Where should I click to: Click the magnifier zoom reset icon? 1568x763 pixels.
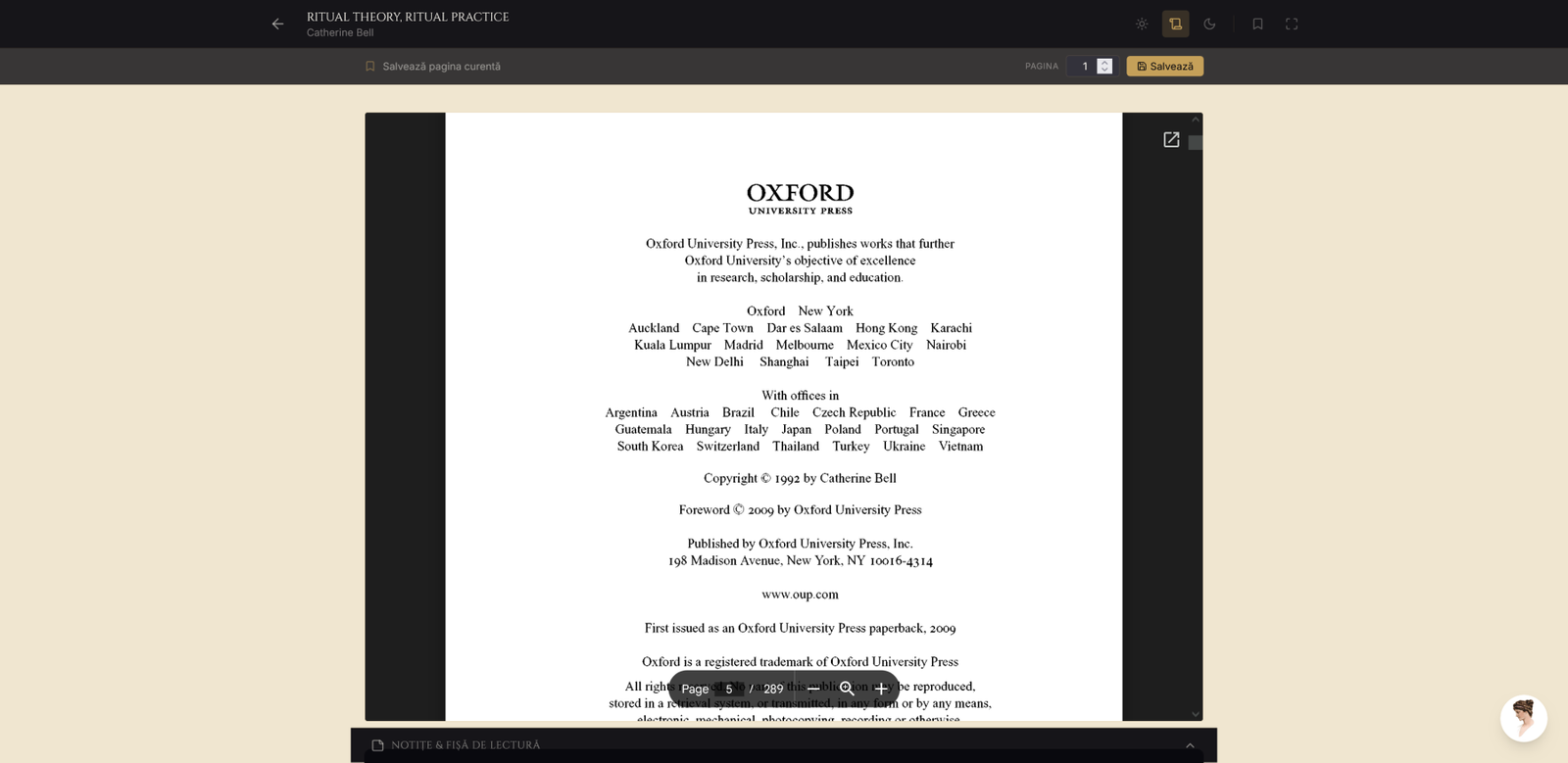click(848, 689)
